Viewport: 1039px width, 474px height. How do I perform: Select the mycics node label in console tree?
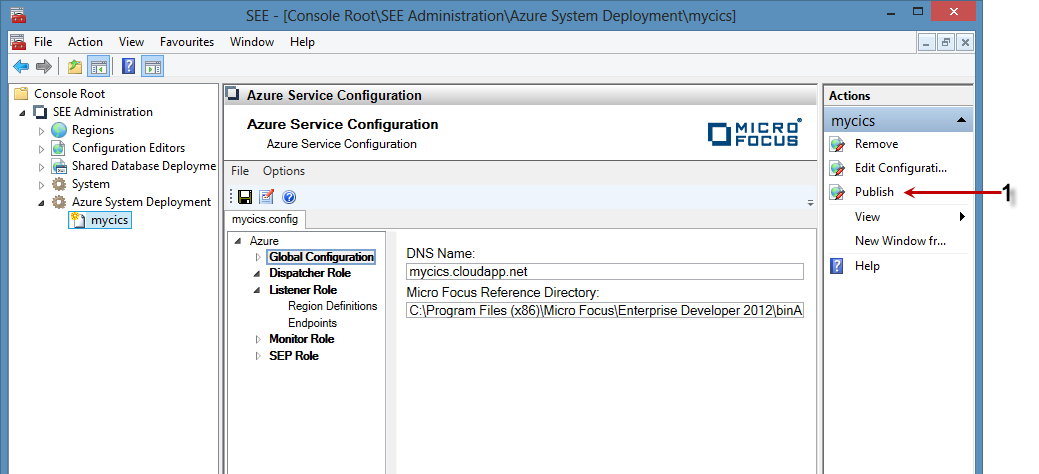110,220
